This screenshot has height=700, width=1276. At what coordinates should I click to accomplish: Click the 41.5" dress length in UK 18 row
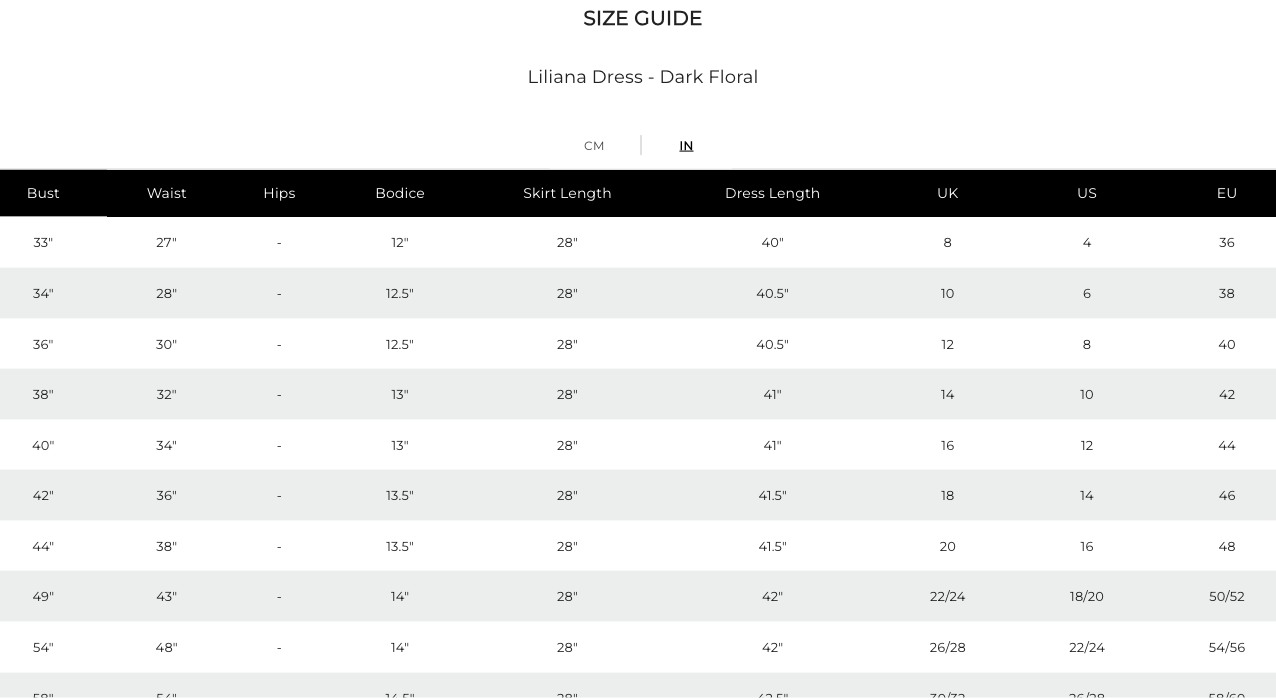click(772, 496)
